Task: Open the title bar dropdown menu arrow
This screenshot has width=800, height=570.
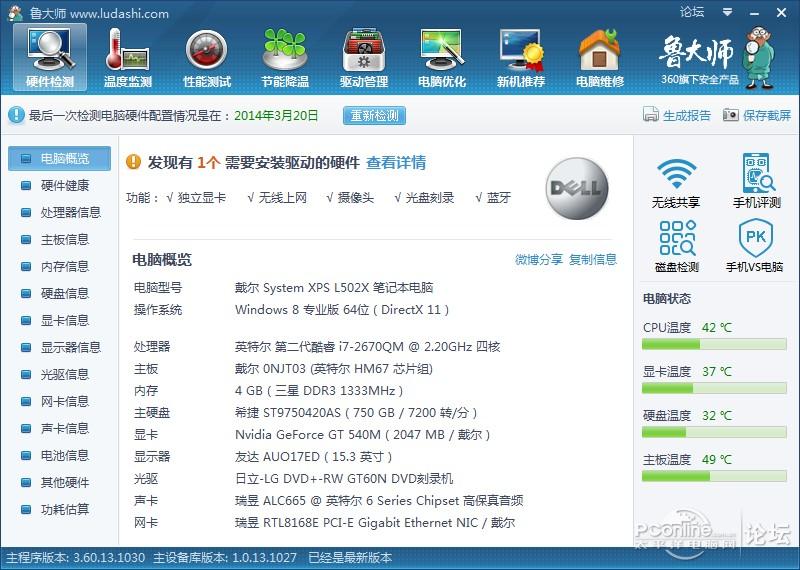Action: coord(728,12)
